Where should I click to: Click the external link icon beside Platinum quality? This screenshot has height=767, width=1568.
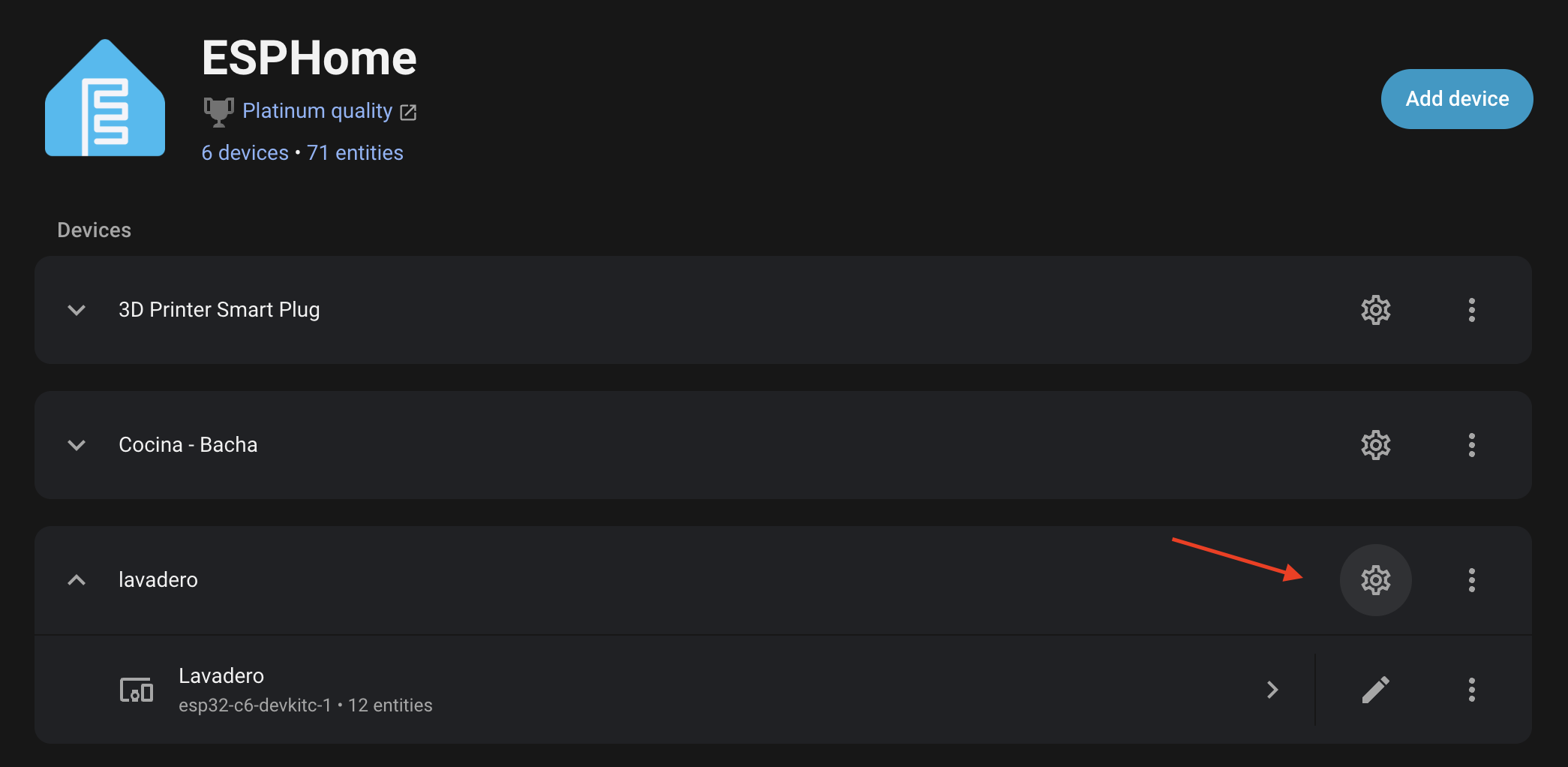click(x=408, y=113)
